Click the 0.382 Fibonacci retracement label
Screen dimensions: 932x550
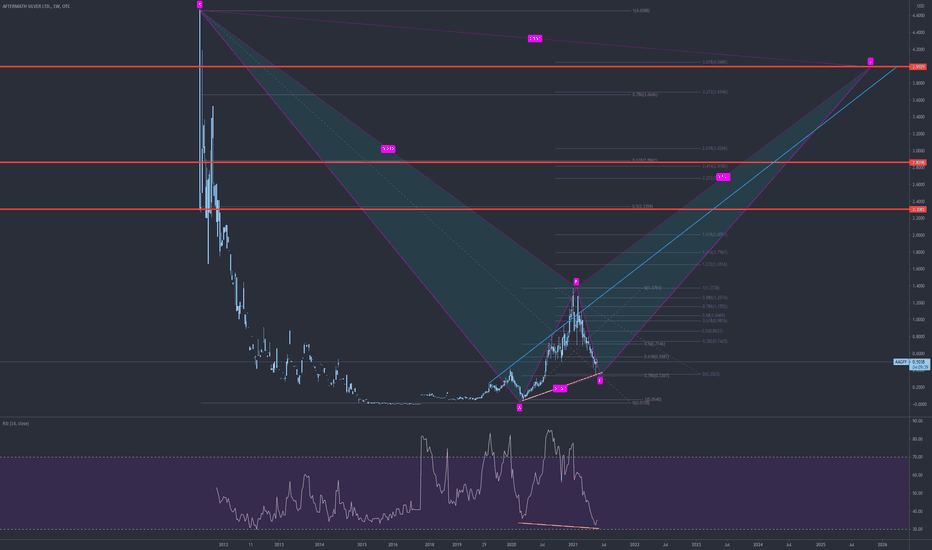714,341
